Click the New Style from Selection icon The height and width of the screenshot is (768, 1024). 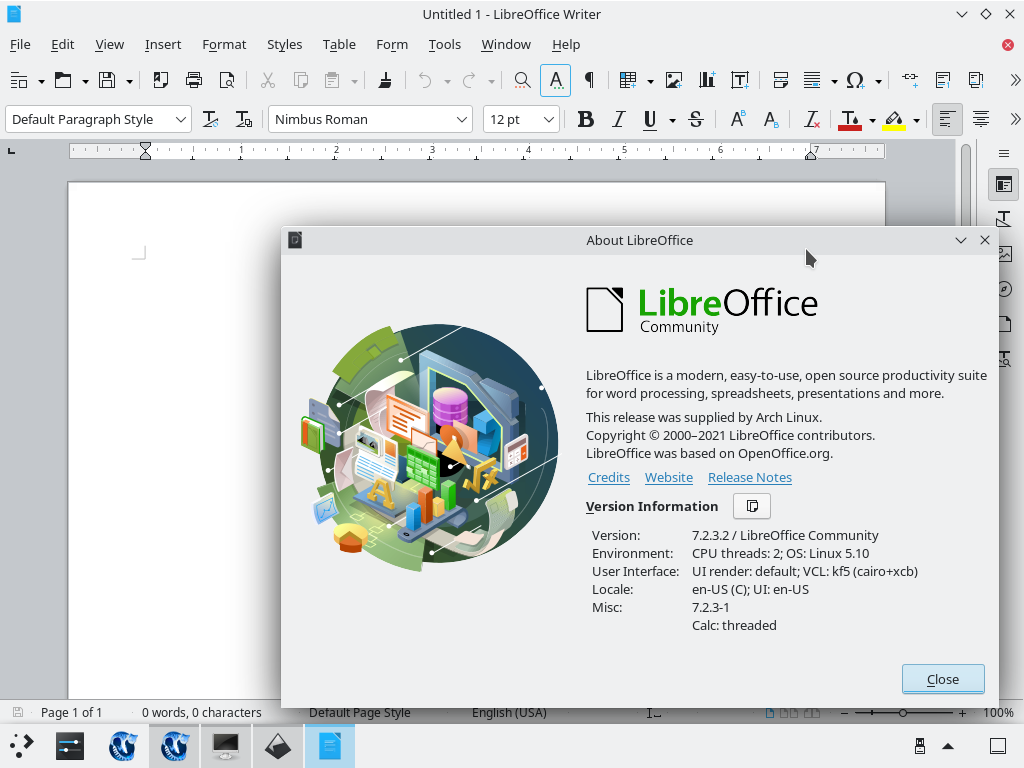(x=244, y=120)
